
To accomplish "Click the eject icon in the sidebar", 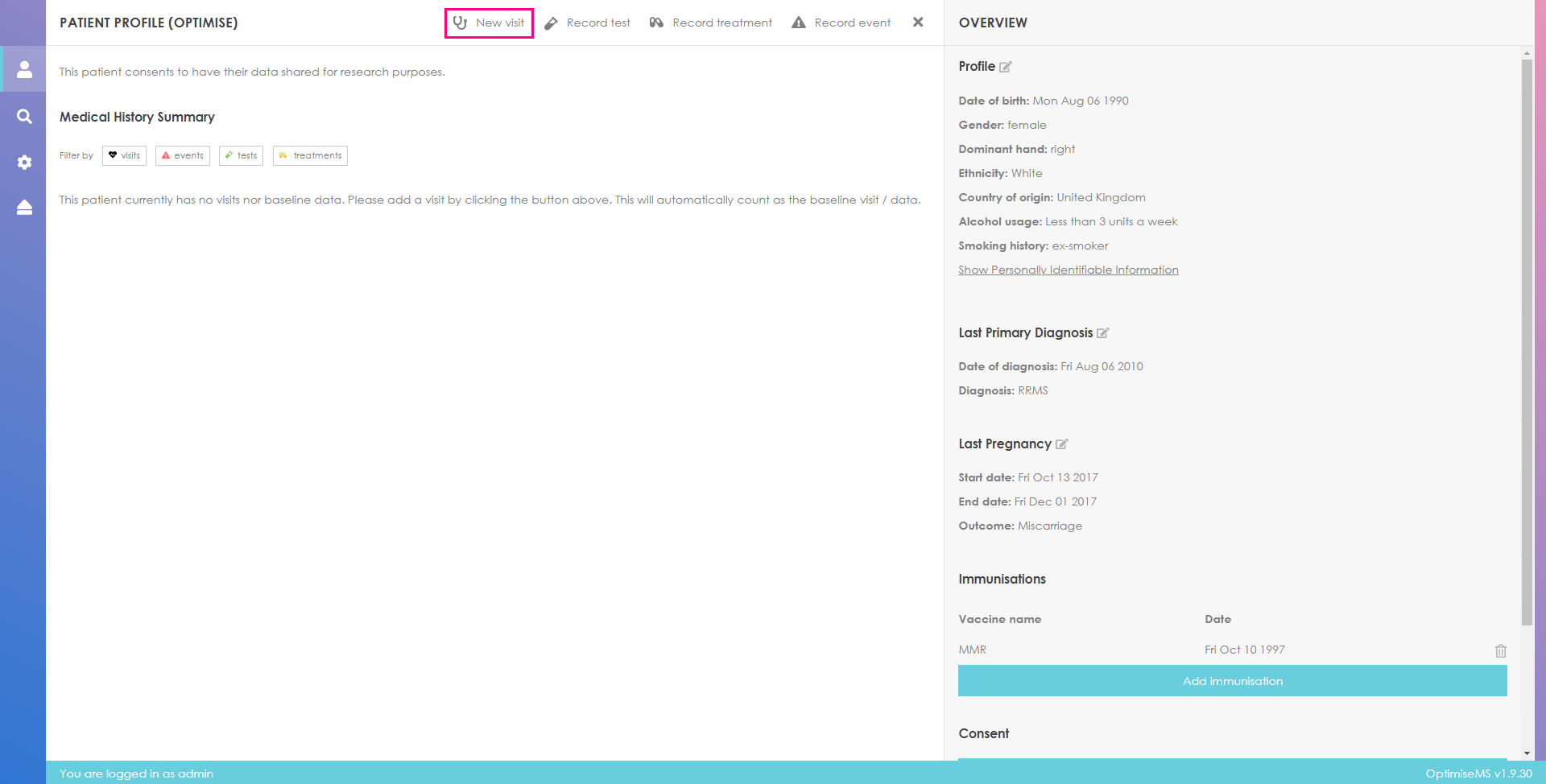I will click(x=24, y=208).
